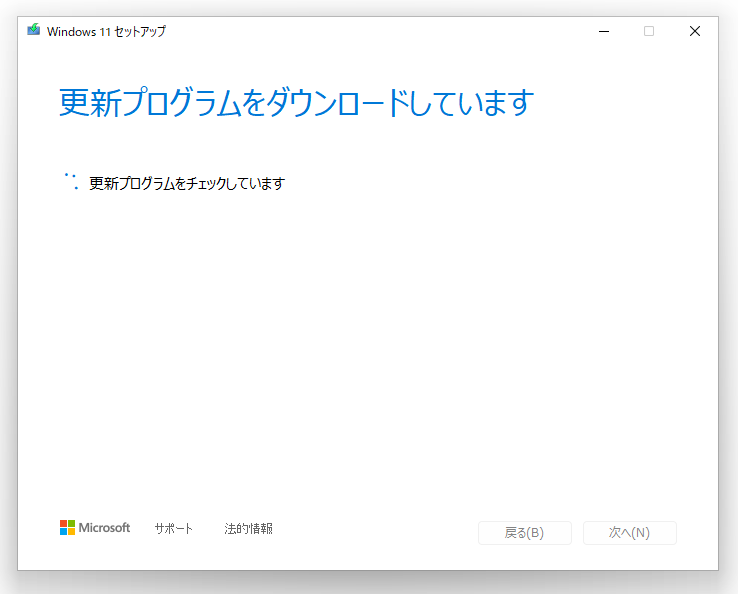Click the disabled maximize button

click(x=649, y=32)
